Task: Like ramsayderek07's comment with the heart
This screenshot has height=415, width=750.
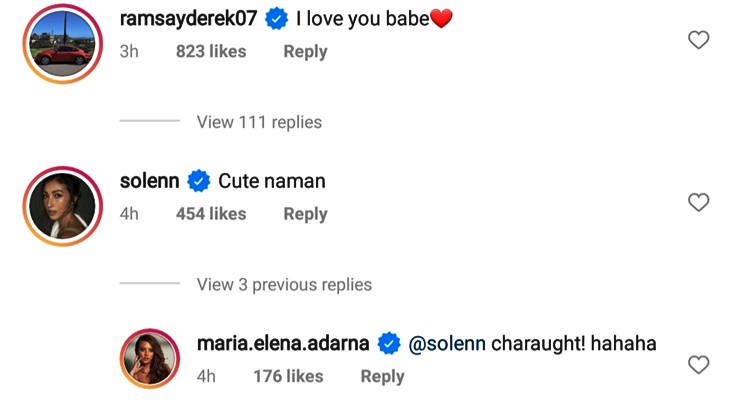Action: [x=699, y=40]
